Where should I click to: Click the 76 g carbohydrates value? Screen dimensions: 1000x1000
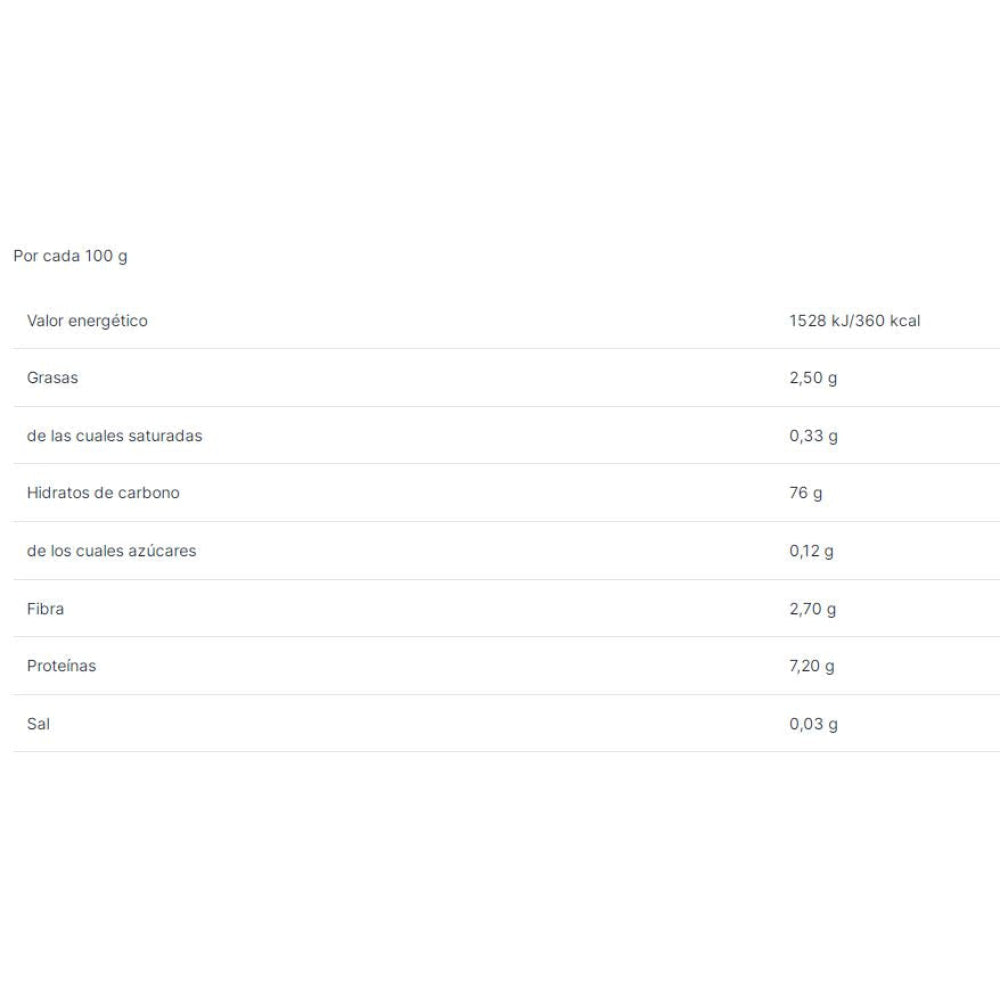805,493
